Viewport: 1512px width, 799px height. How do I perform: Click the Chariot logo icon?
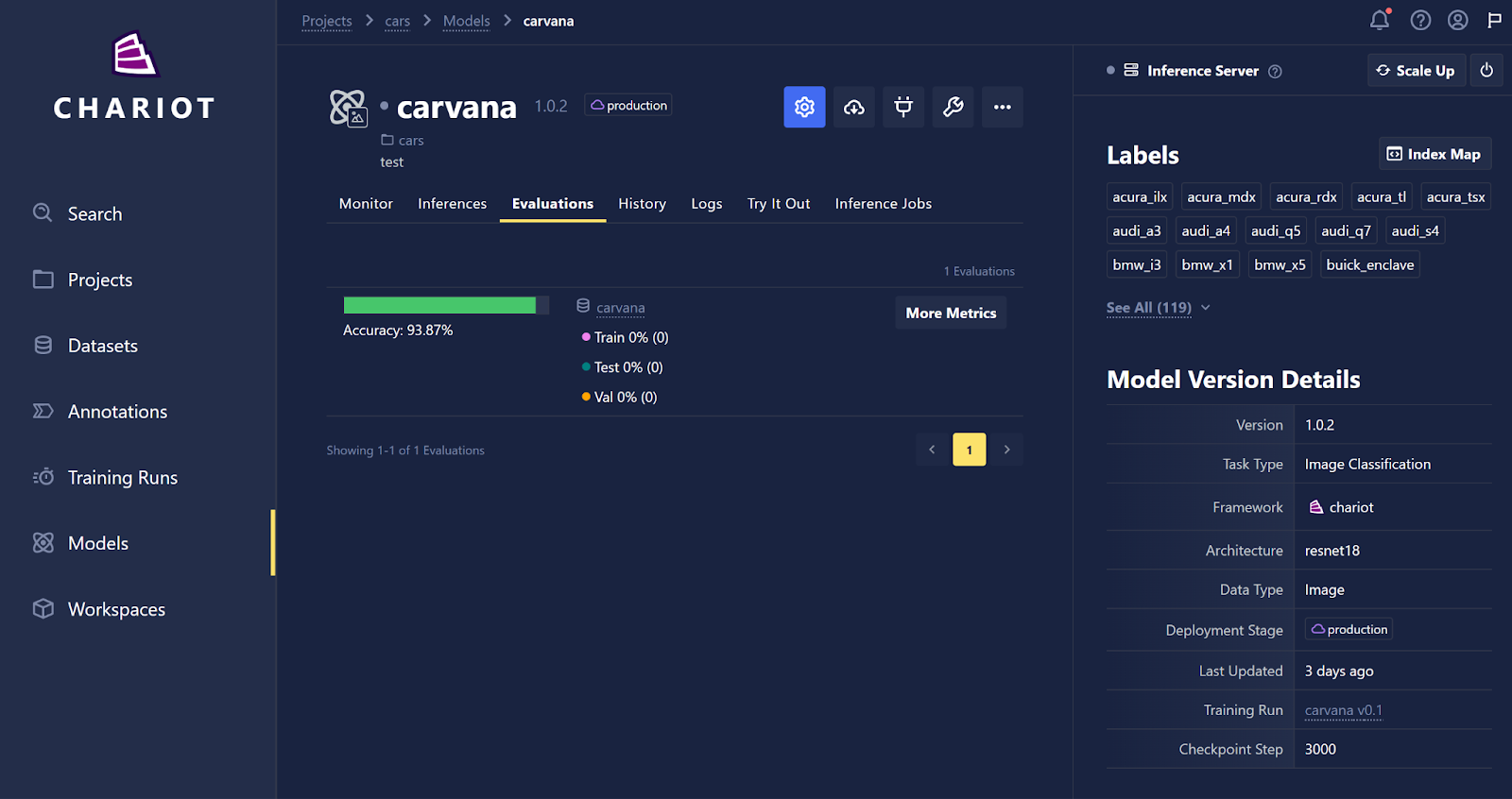coord(134,55)
